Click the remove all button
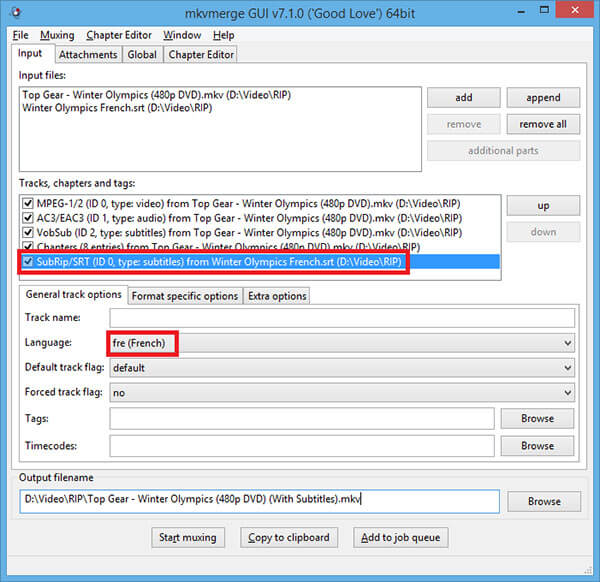 click(x=543, y=124)
